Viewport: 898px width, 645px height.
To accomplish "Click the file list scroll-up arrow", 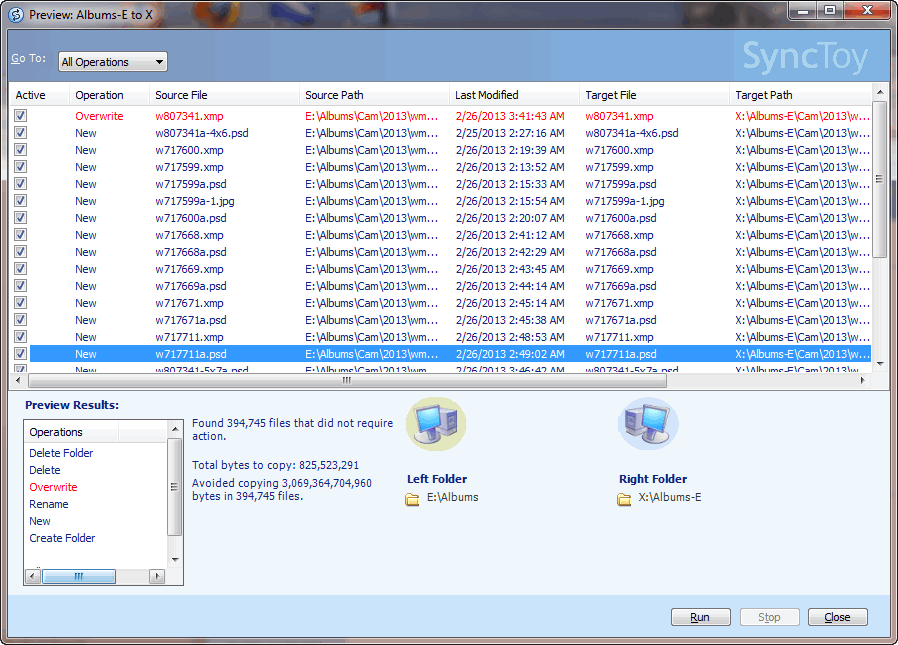I will (880, 92).
